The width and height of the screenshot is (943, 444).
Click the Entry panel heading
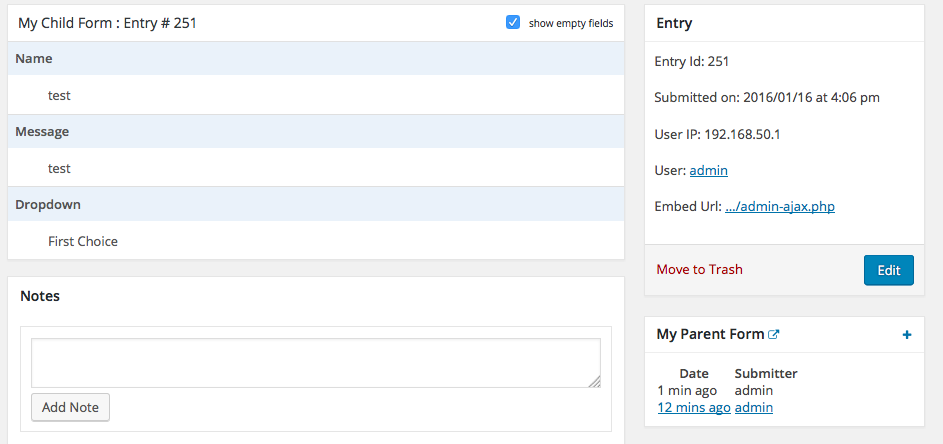point(674,23)
